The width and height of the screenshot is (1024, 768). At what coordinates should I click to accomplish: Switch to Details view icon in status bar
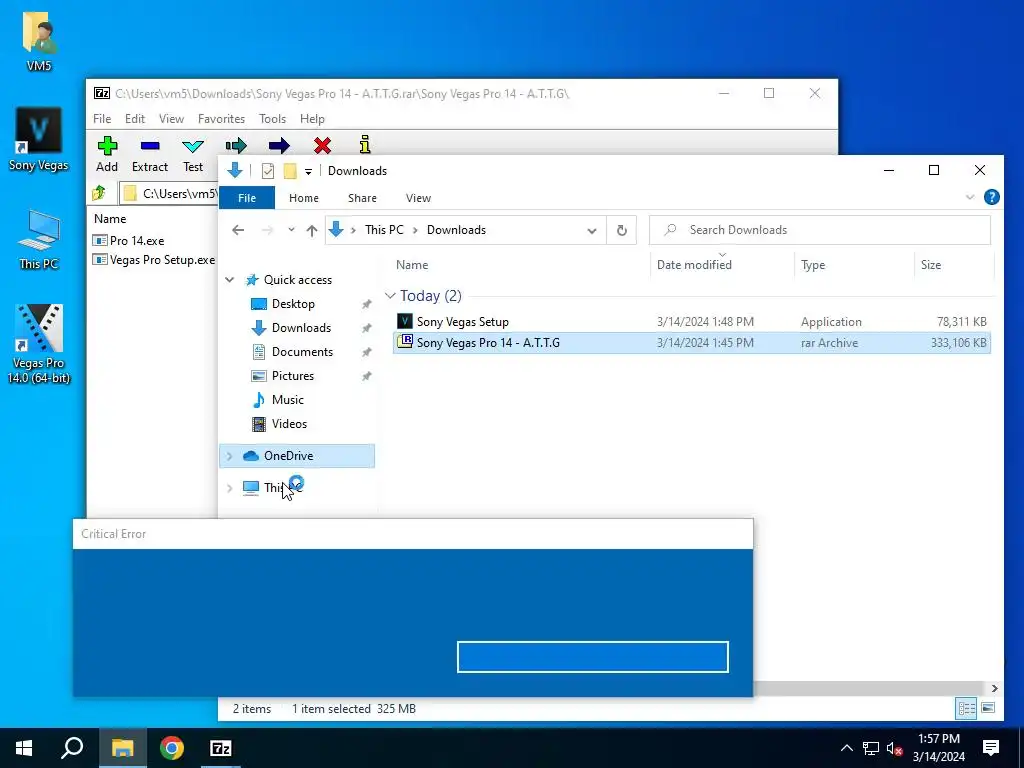pos(967,708)
